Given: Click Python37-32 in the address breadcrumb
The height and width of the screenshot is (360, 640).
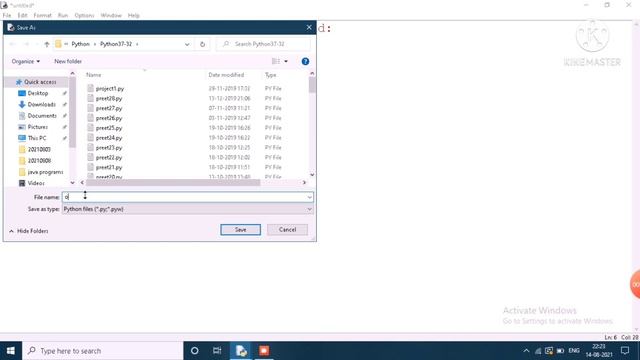Looking at the screenshot, I should [116, 44].
